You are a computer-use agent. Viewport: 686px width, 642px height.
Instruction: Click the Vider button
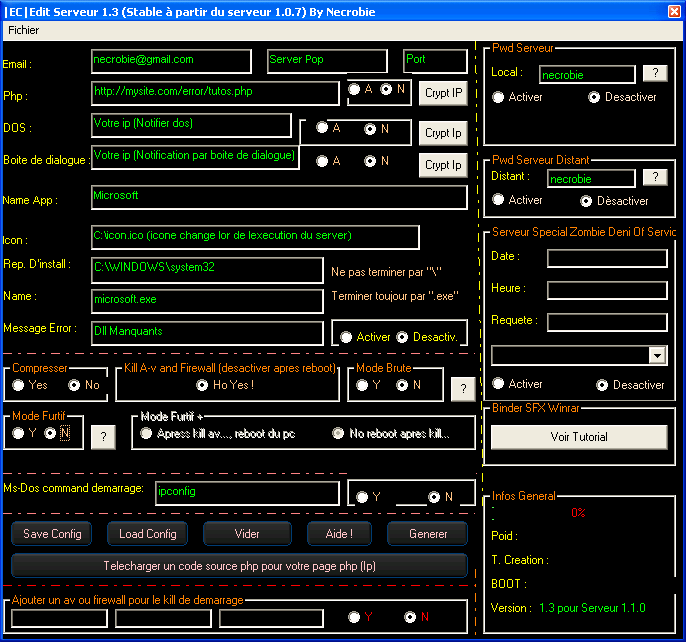[x=246, y=534]
